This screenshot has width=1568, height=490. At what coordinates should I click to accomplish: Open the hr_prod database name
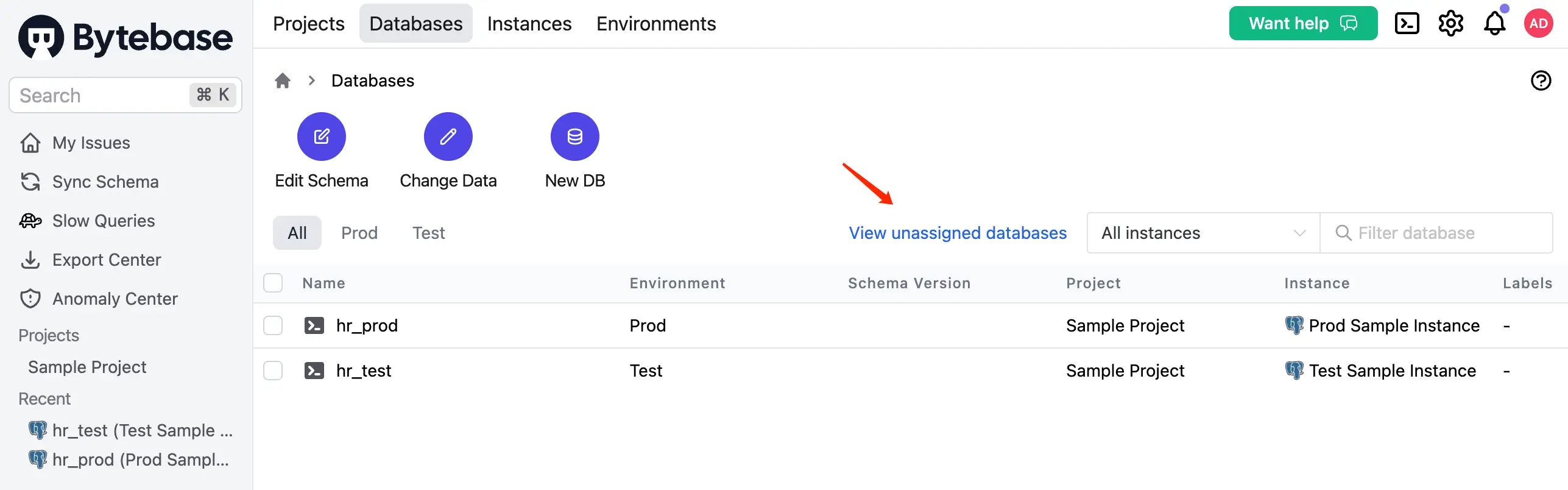click(367, 325)
